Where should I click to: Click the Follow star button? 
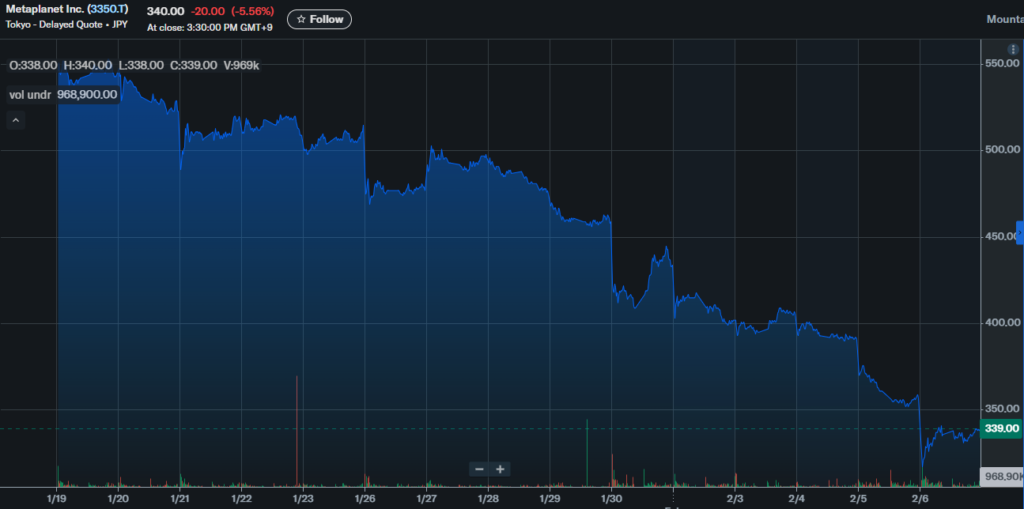point(319,19)
